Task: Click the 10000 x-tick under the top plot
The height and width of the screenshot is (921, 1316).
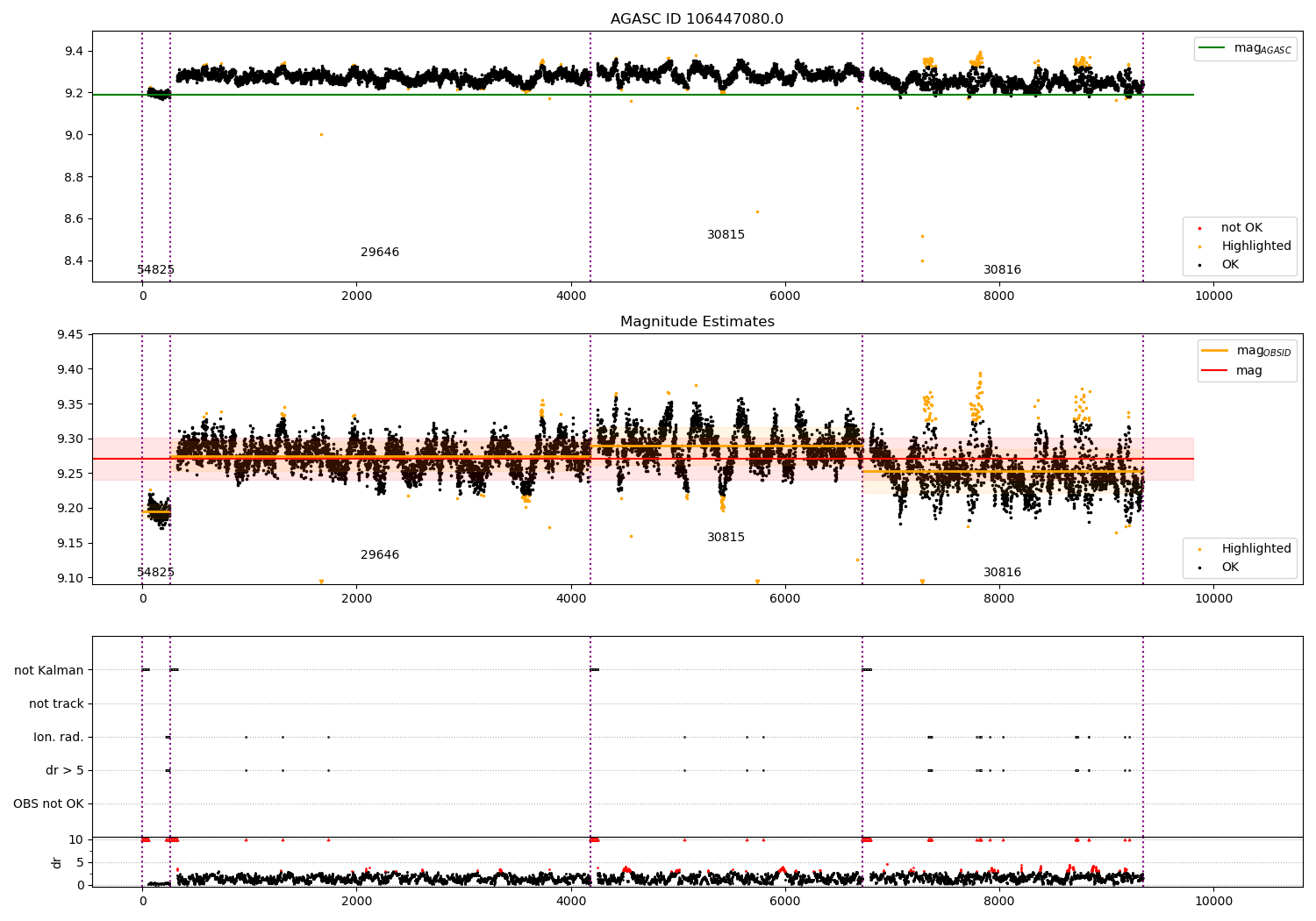Action: click(x=1213, y=296)
